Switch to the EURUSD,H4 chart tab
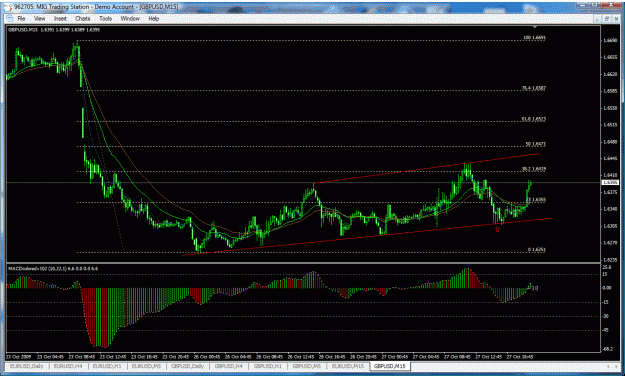Screen dimensions: 625x376 [x=68, y=366]
